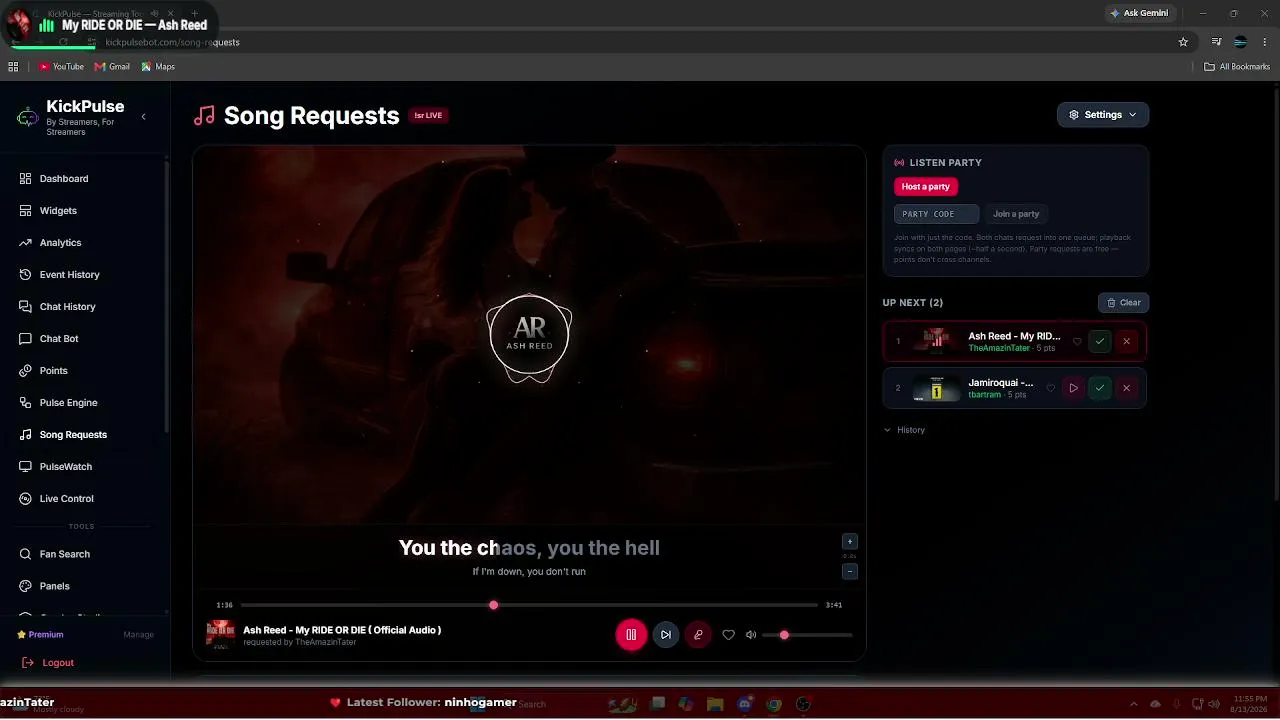Open the YouTube bookmark
The height and width of the screenshot is (720, 1280).
click(x=61, y=67)
